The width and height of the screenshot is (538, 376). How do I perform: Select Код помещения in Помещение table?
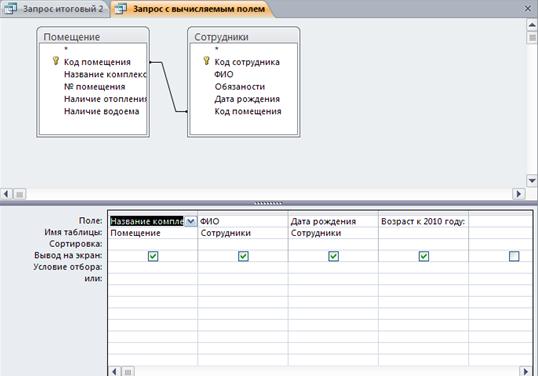pos(97,62)
